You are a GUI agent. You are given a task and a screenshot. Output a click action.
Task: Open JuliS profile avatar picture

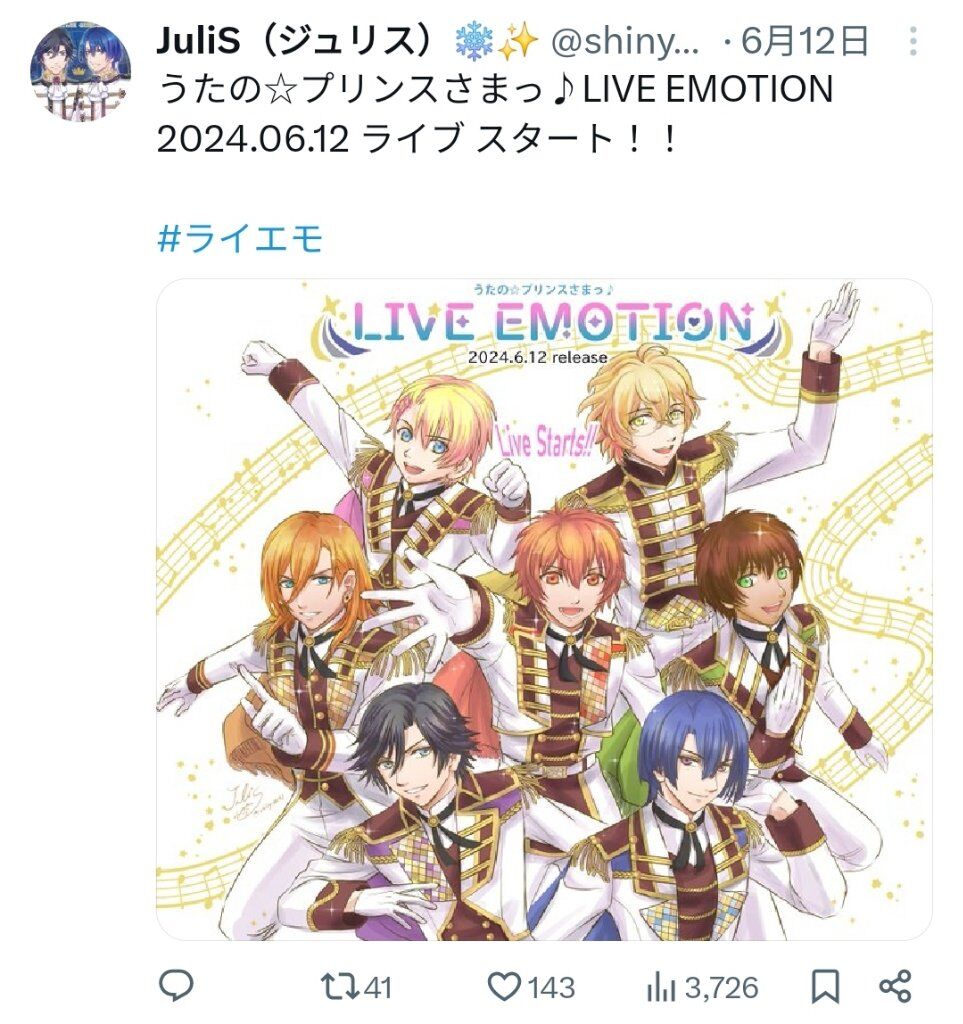tap(80, 71)
